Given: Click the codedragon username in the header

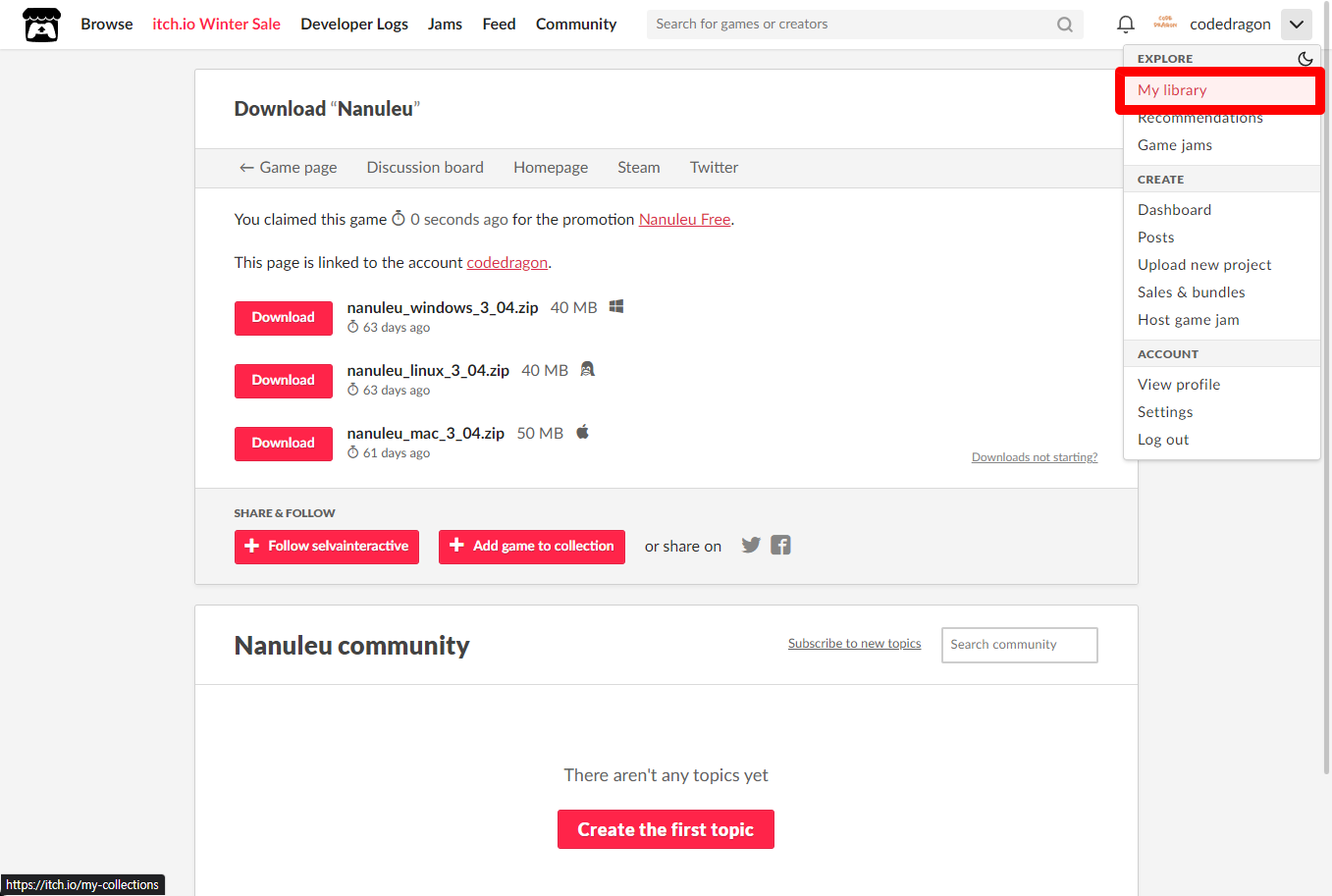Looking at the screenshot, I should pos(1230,25).
